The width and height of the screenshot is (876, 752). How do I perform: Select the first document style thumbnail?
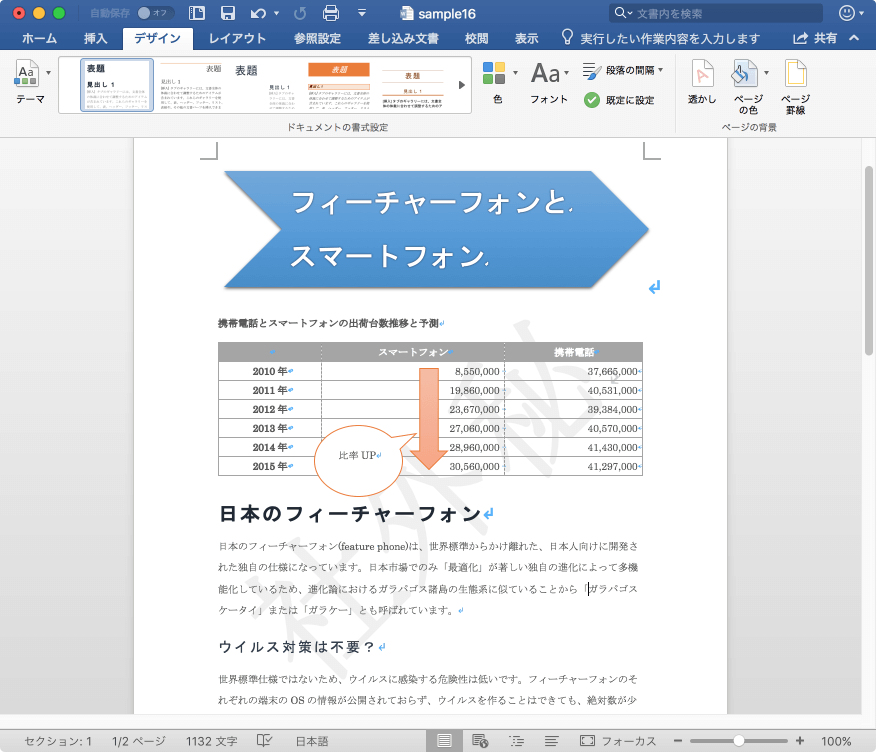point(117,85)
